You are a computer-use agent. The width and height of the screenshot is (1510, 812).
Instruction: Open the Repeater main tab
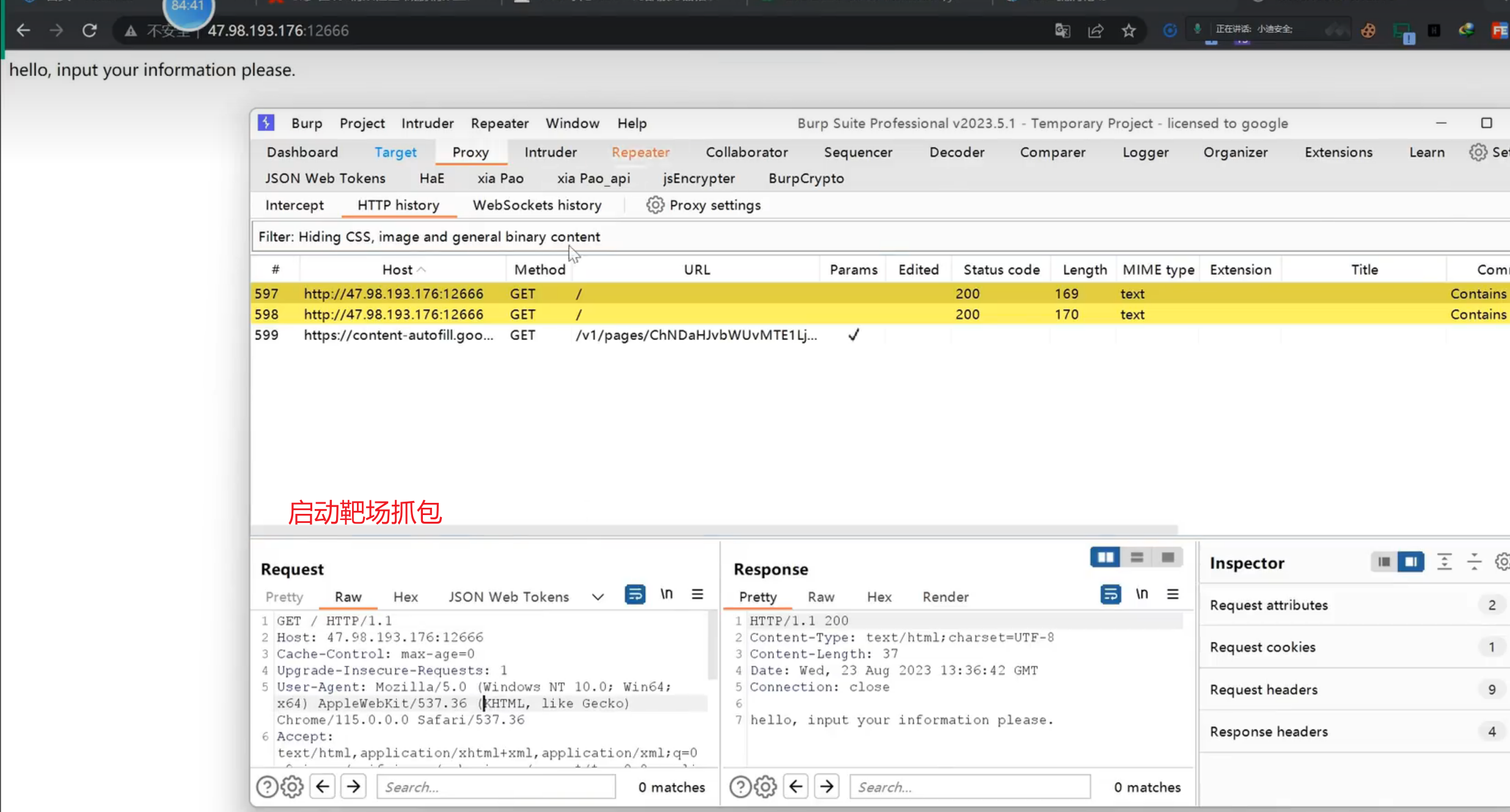640,152
